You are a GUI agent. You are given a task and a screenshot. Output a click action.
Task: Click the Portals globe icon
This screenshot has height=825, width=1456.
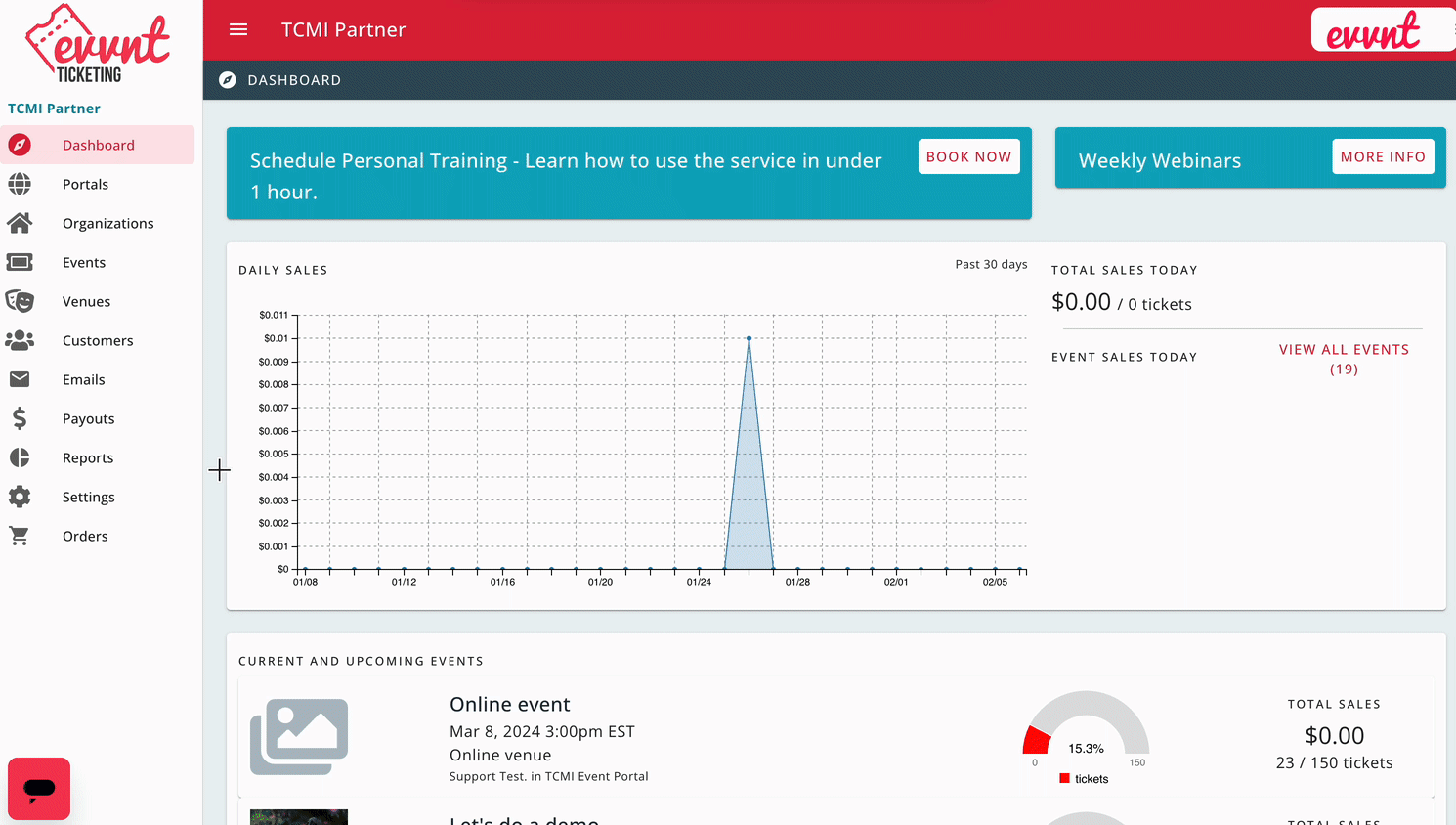click(x=20, y=184)
